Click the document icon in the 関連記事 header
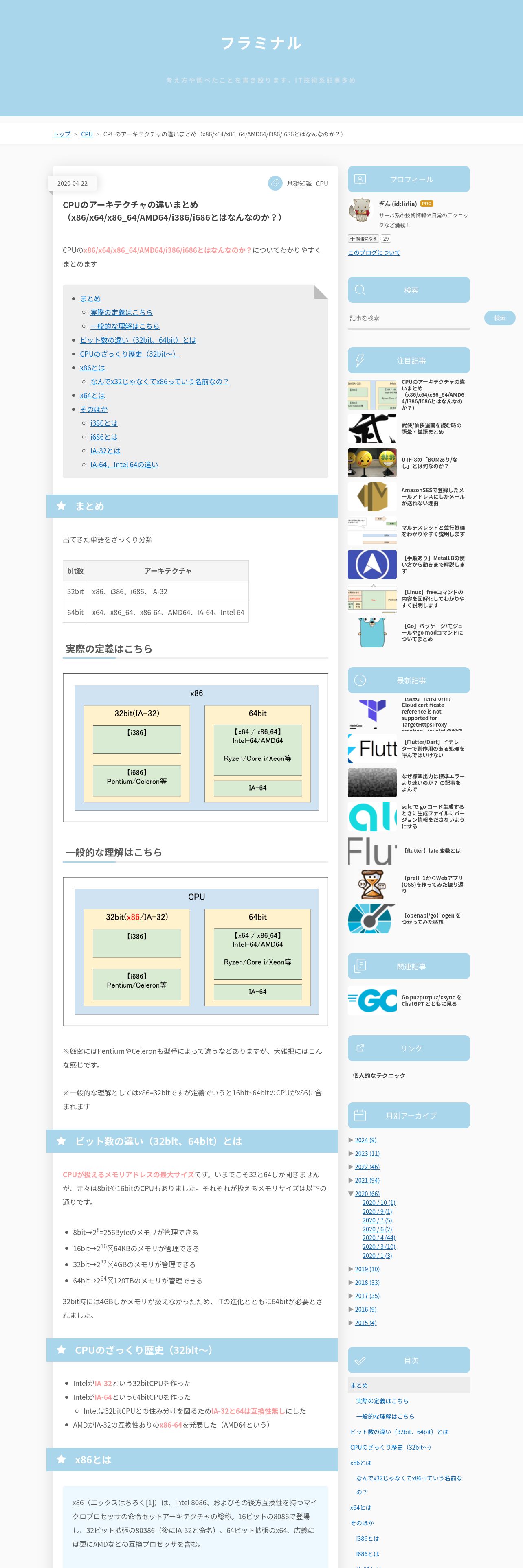Screen dimensions: 523x1568 pyautogui.click(x=360, y=966)
